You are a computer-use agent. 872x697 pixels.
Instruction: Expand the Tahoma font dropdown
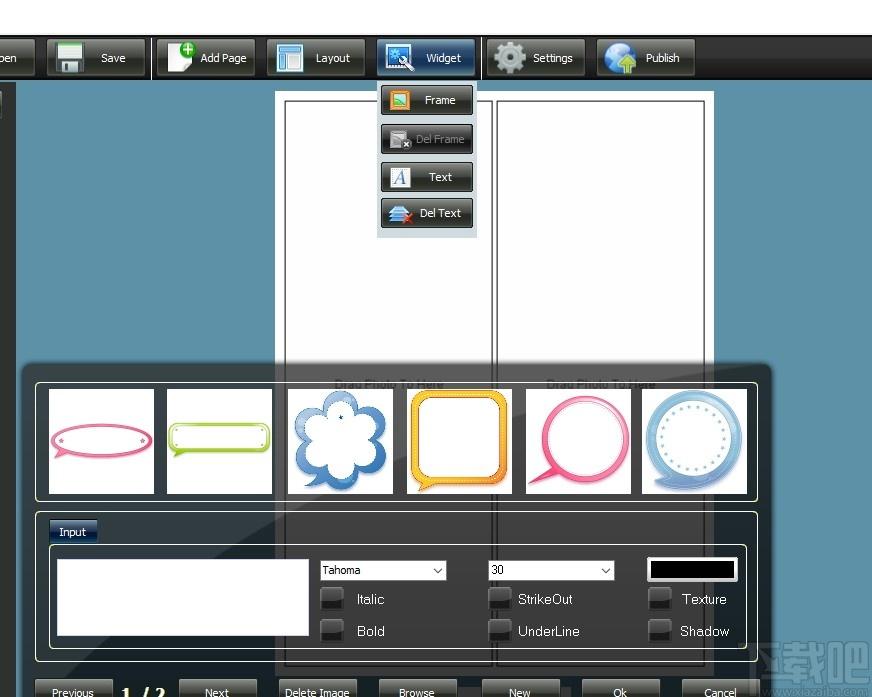pyautogui.click(x=383, y=570)
